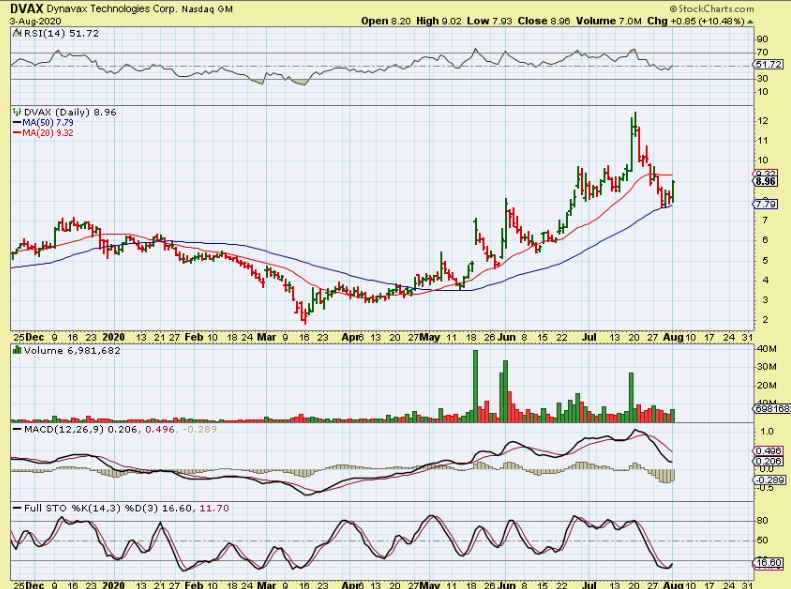Click the Jul label on price date axis

tap(590, 337)
